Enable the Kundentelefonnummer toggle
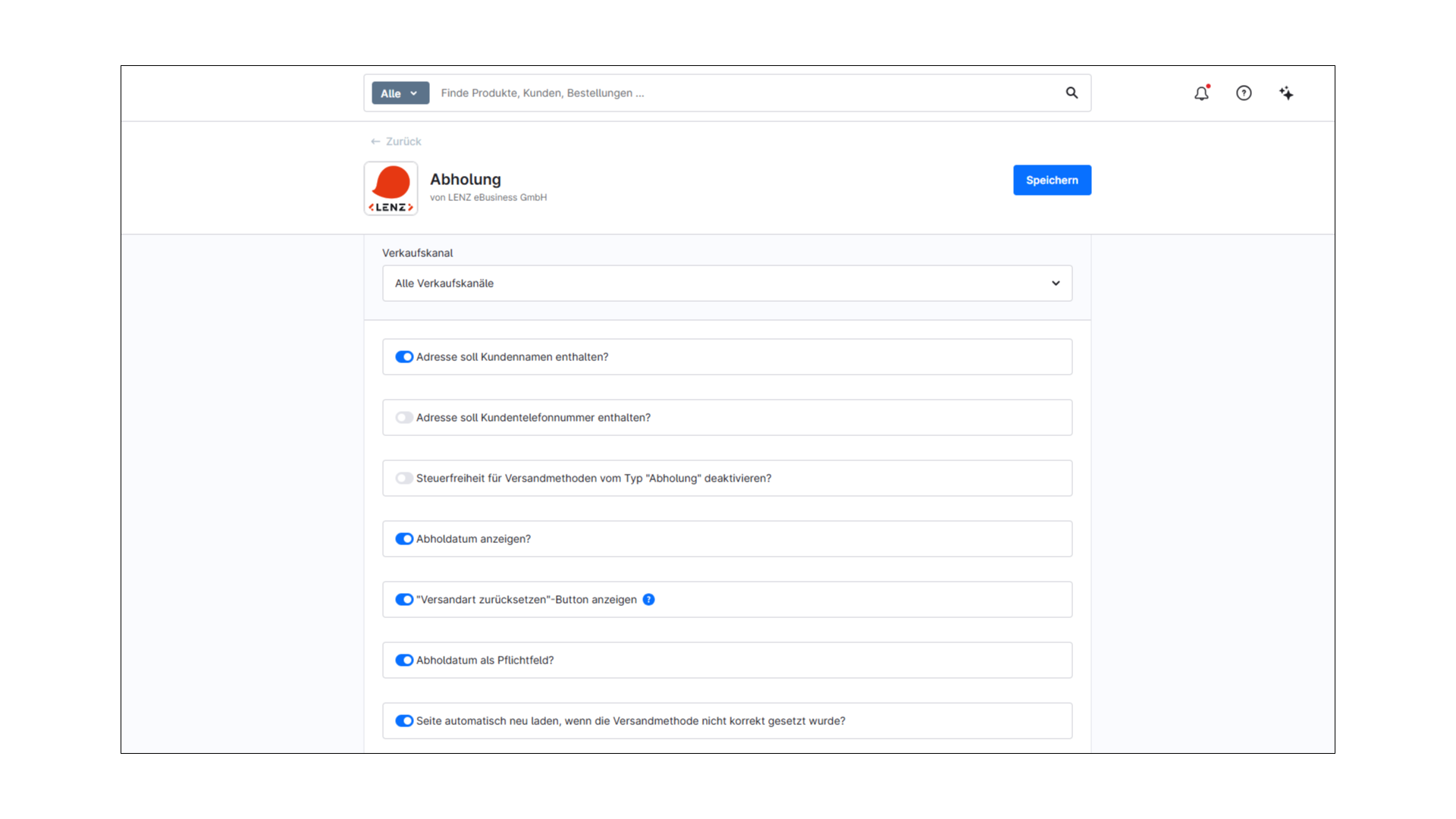This screenshot has width=1456, height=819. 404,418
